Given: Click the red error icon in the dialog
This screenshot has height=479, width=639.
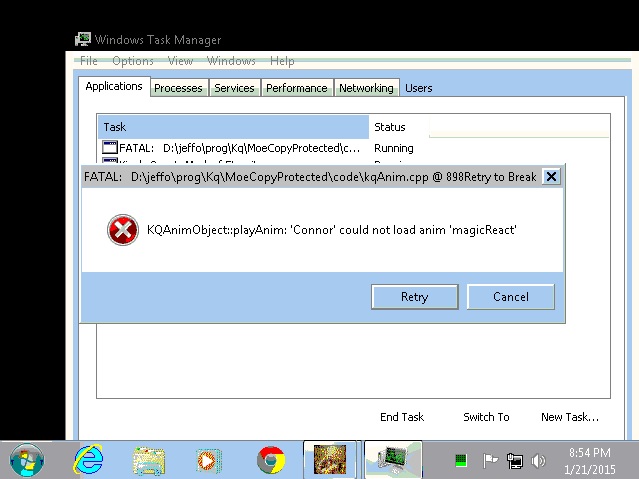Looking at the screenshot, I should 123,230.
